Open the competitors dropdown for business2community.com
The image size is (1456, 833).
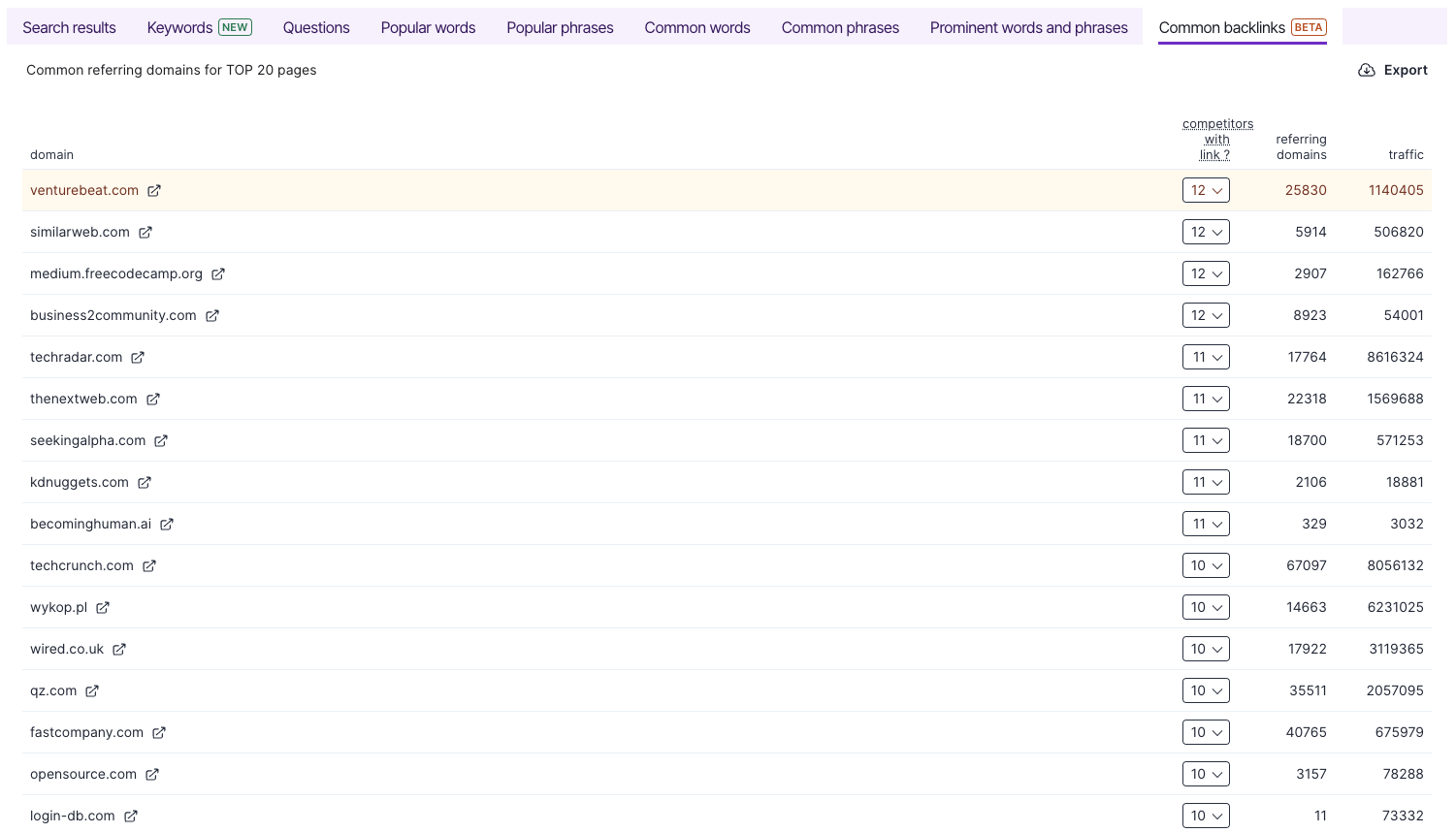coord(1206,315)
